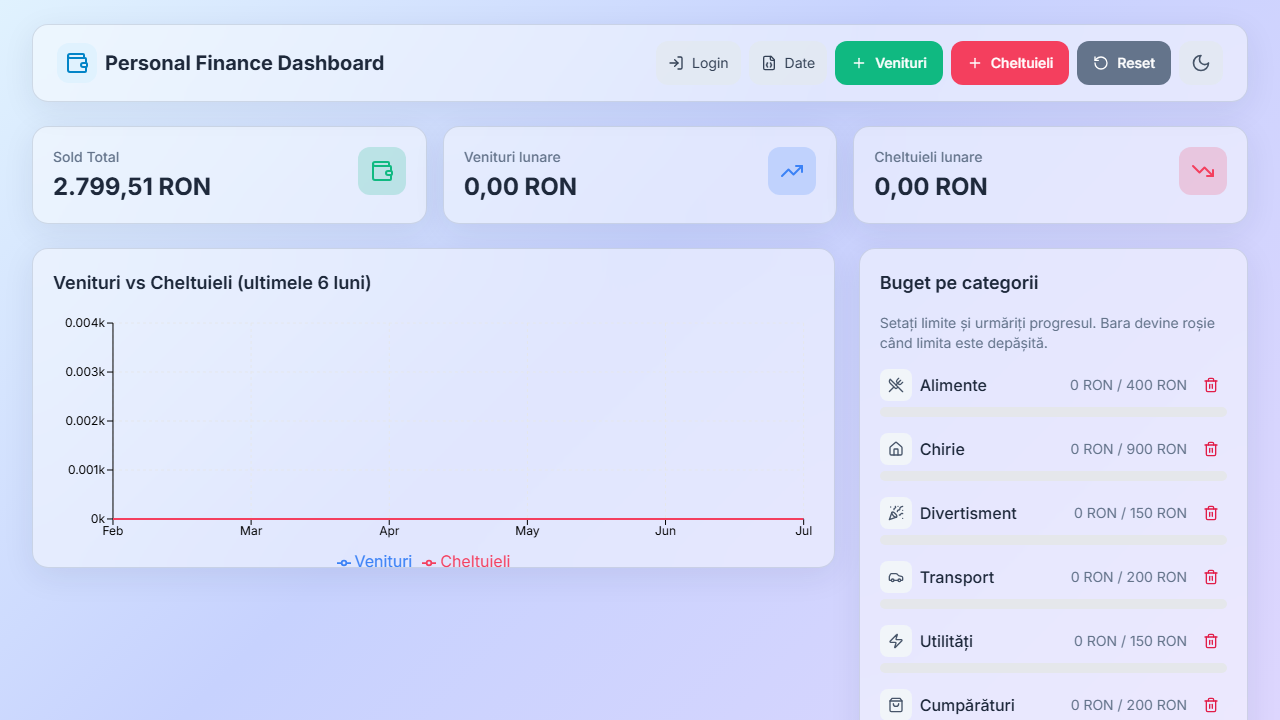
Task: Click the 0 RON / 400 RON amount
Action: coord(1128,385)
